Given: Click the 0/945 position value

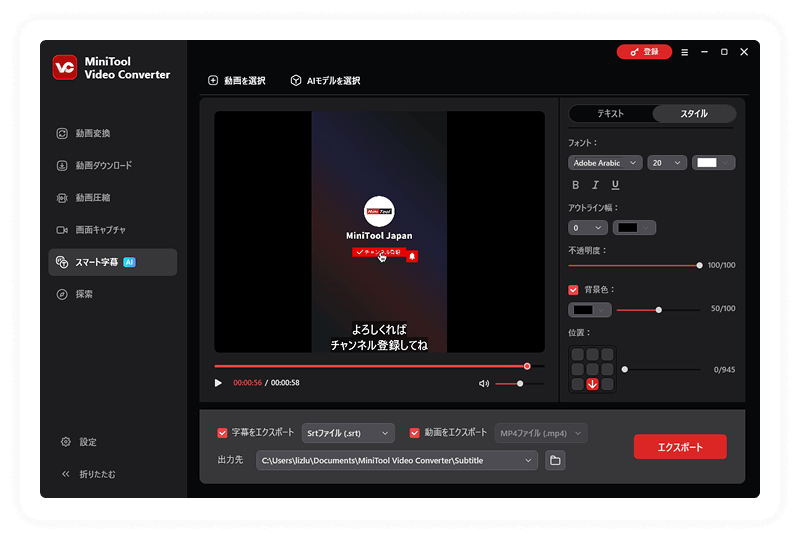Looking at the screenshot, I should 724,370.
